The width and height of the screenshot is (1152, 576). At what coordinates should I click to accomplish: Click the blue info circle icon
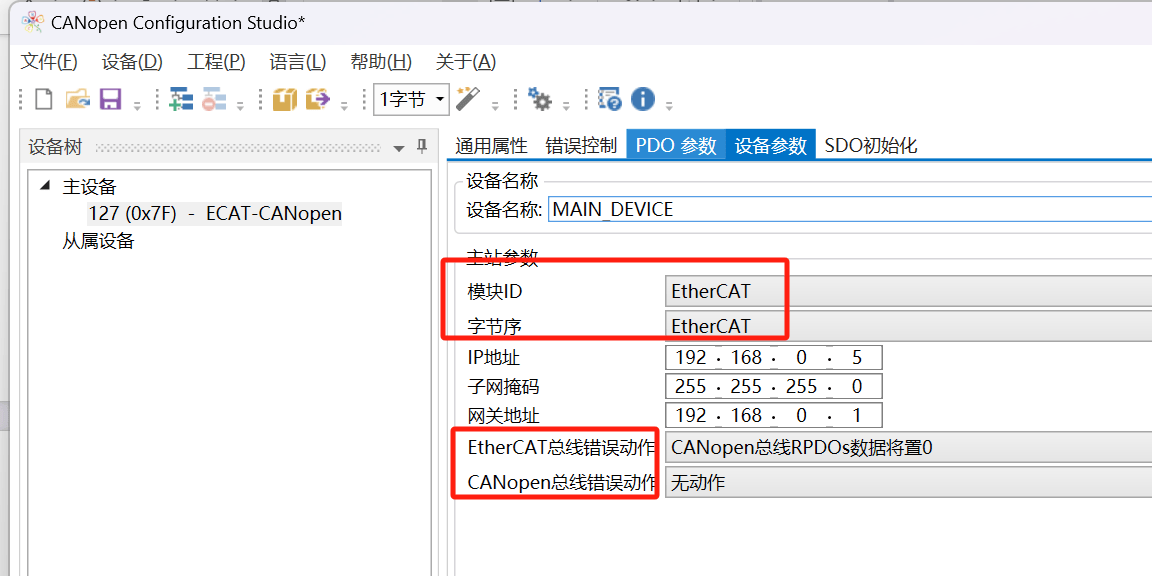643,99
